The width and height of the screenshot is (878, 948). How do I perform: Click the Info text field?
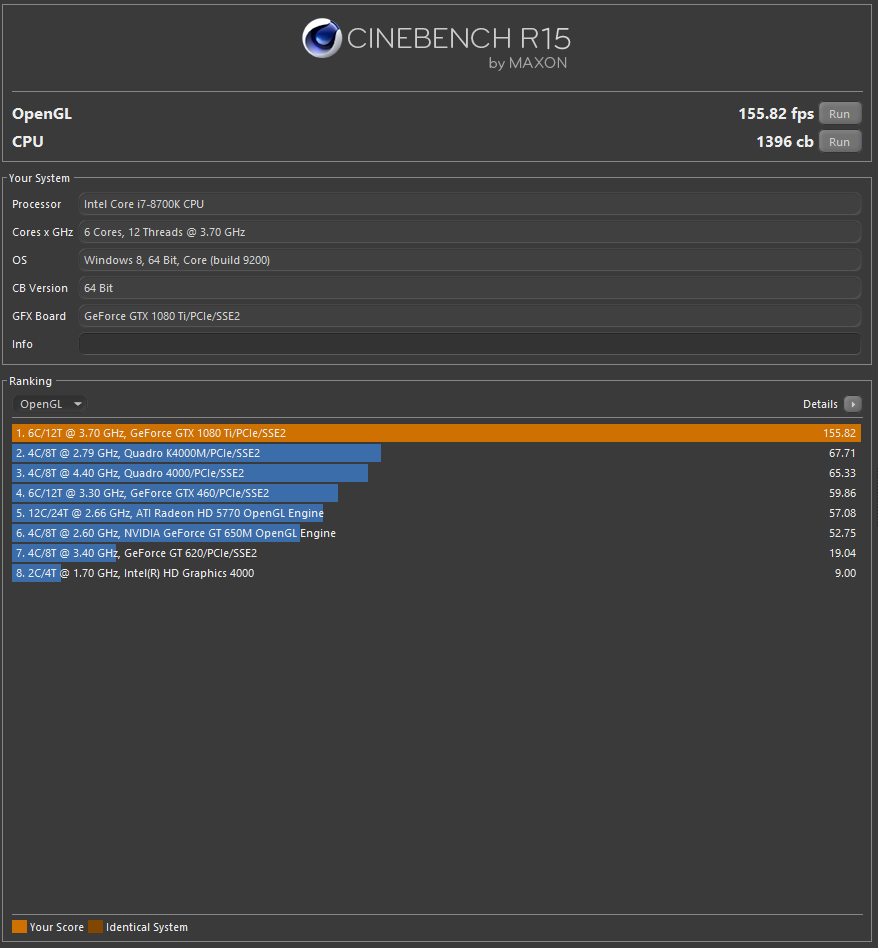[x=469, y=344]
